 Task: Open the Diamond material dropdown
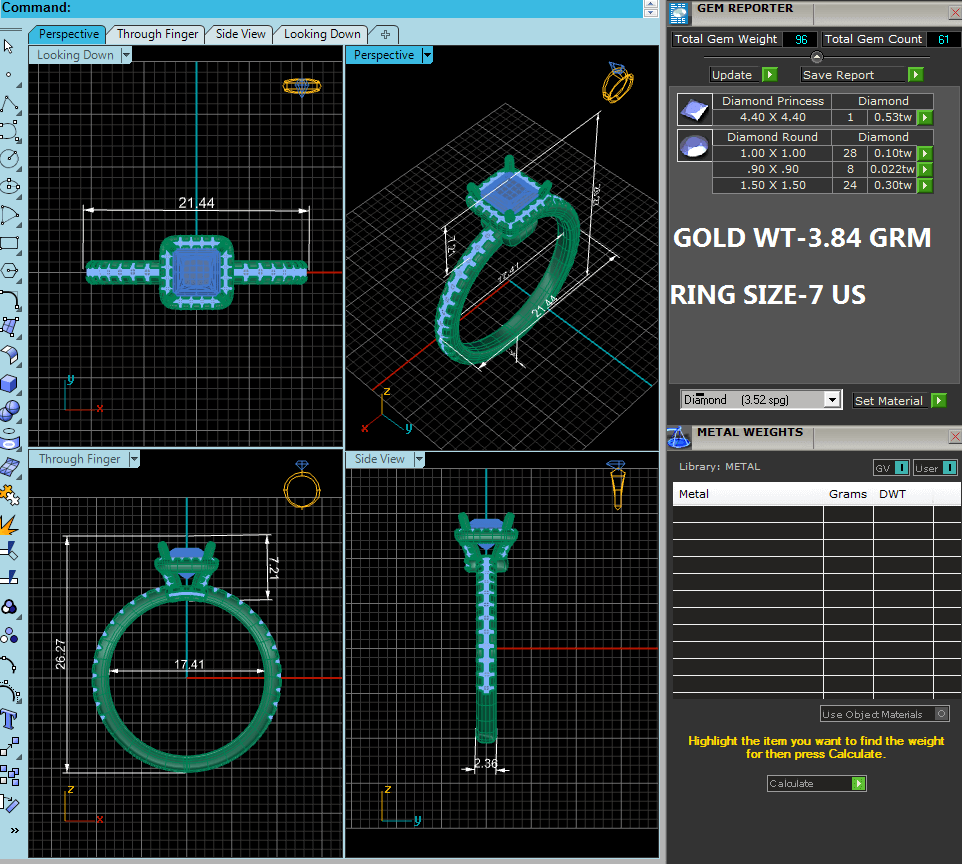(831, 400)
